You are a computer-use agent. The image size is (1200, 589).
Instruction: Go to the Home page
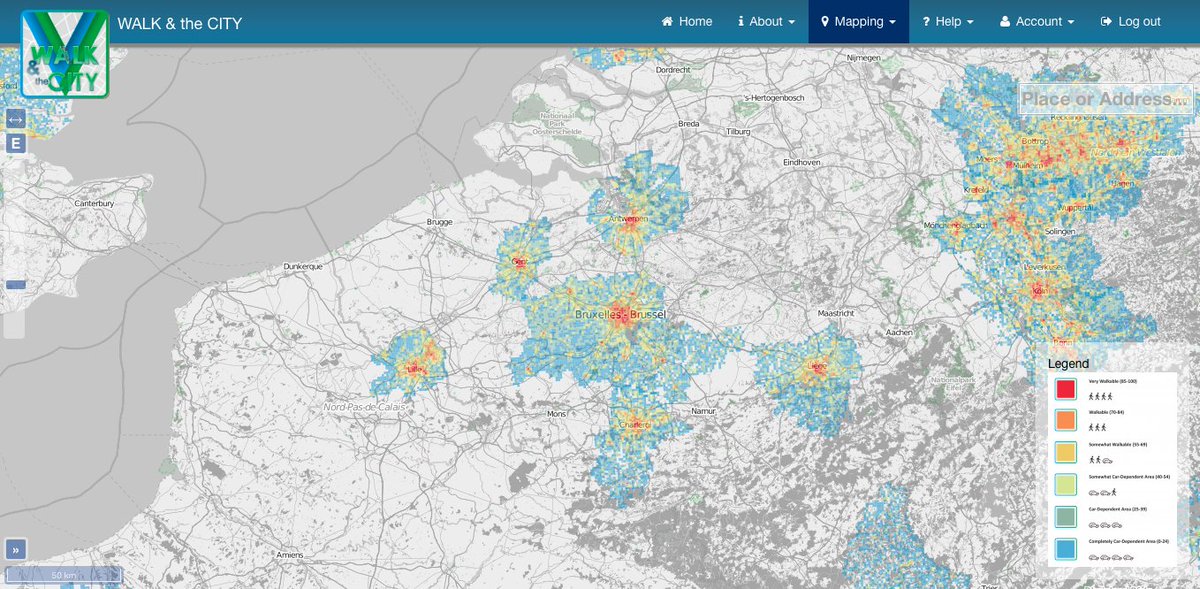(687, 21)
